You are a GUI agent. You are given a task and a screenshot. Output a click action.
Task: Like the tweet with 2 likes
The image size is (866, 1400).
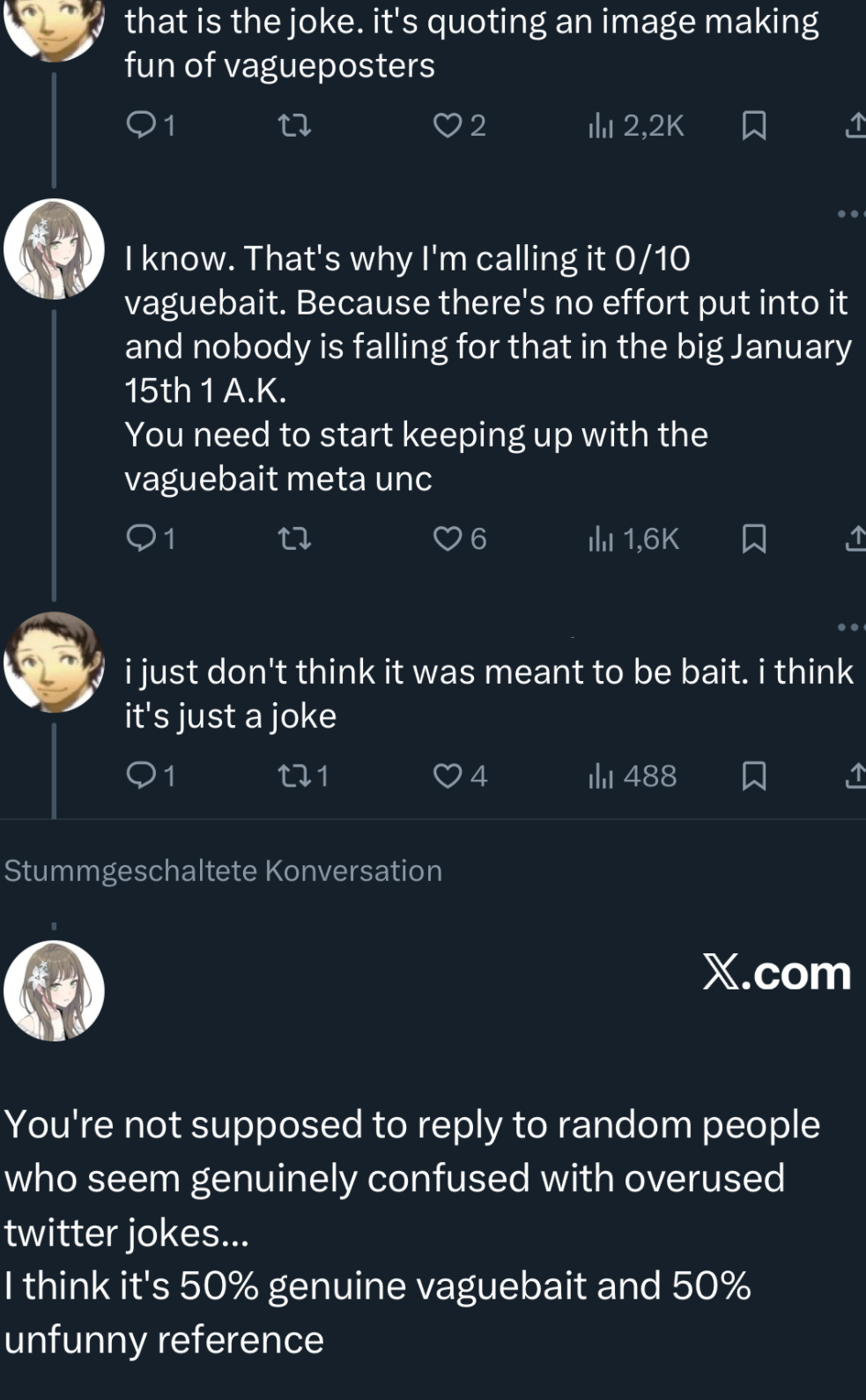coord(448,126)
